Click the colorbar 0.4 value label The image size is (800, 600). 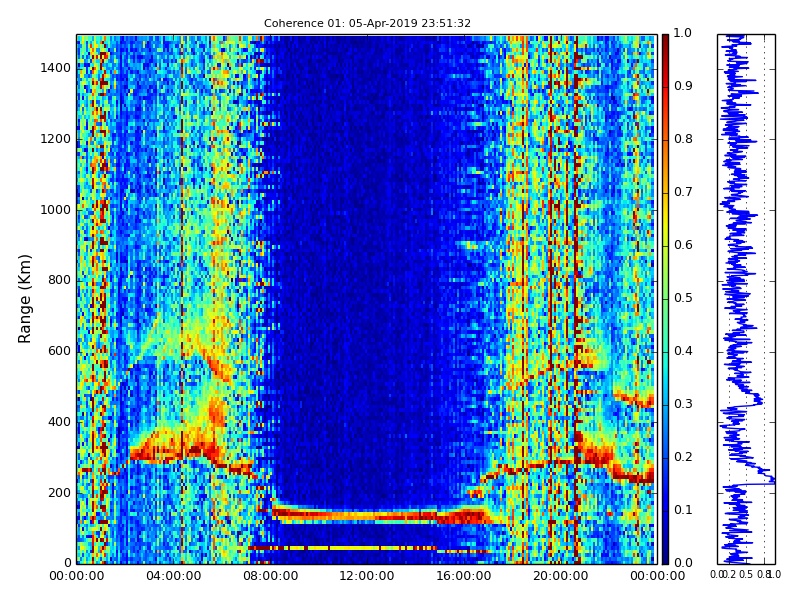tap(683, 351)
